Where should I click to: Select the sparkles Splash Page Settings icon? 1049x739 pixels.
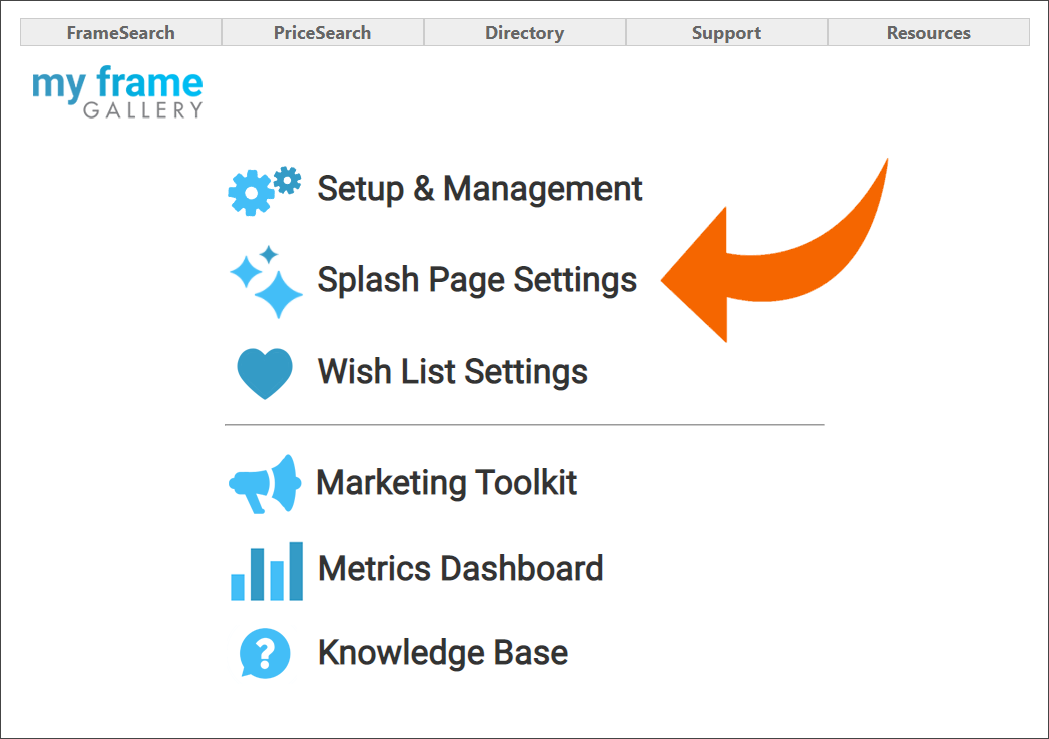tap(264, 279)
